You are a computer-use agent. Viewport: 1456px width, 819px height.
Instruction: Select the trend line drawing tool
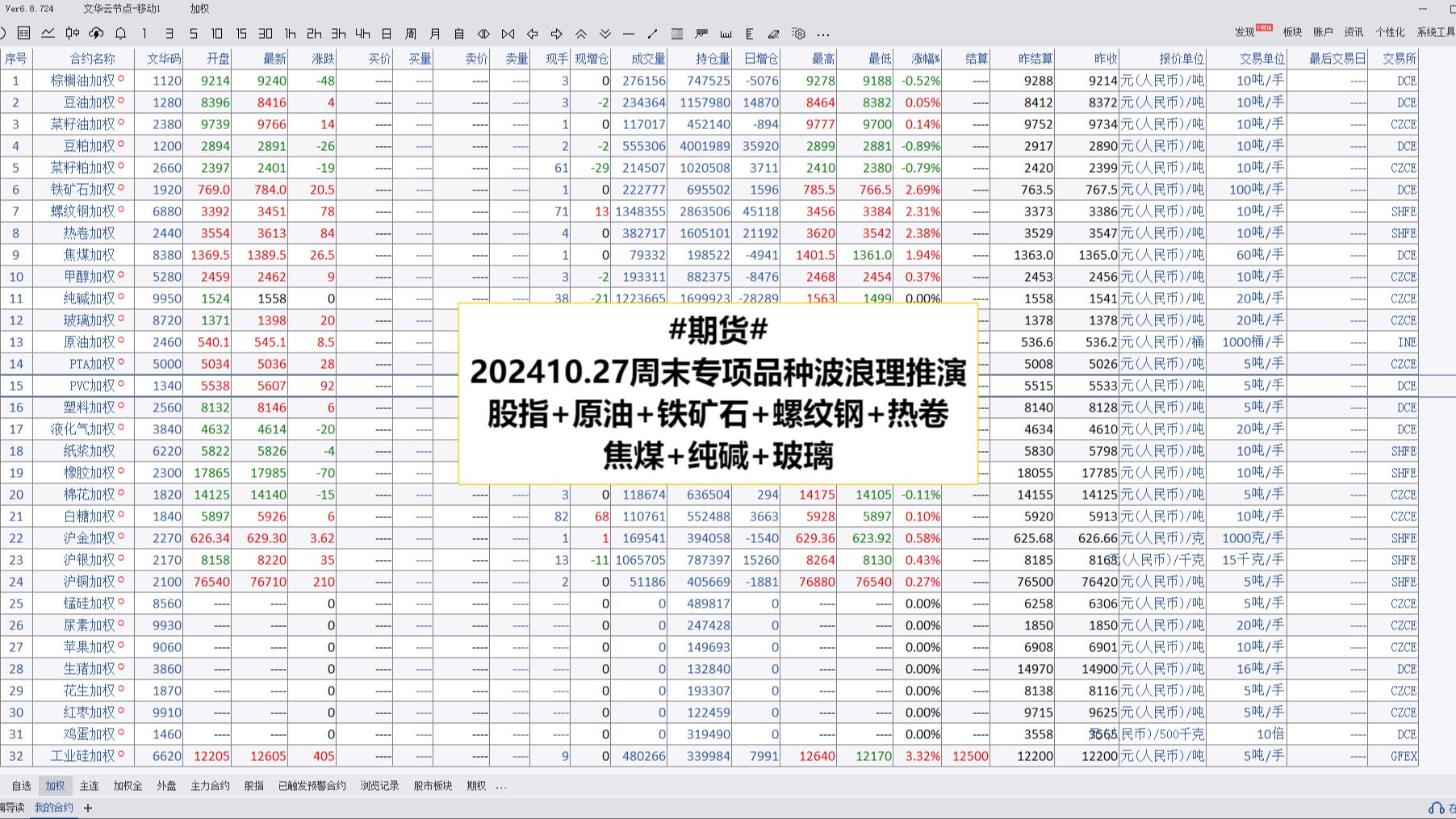coord(653,33)
